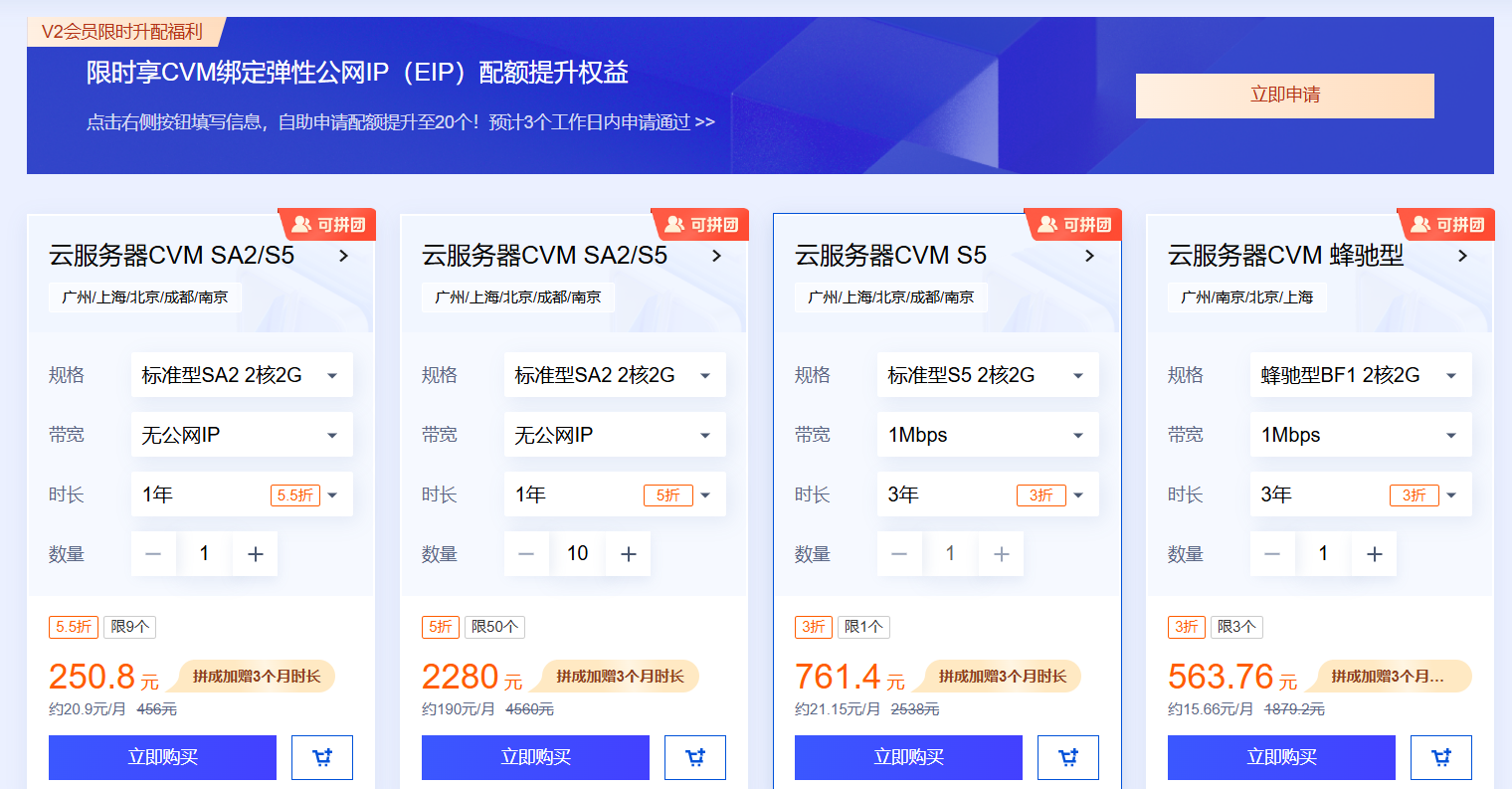The height and width of the screenshot is (789, 1512).
Task: Click 约15.66元/月 monthly price text
Action: point(1211,709)
